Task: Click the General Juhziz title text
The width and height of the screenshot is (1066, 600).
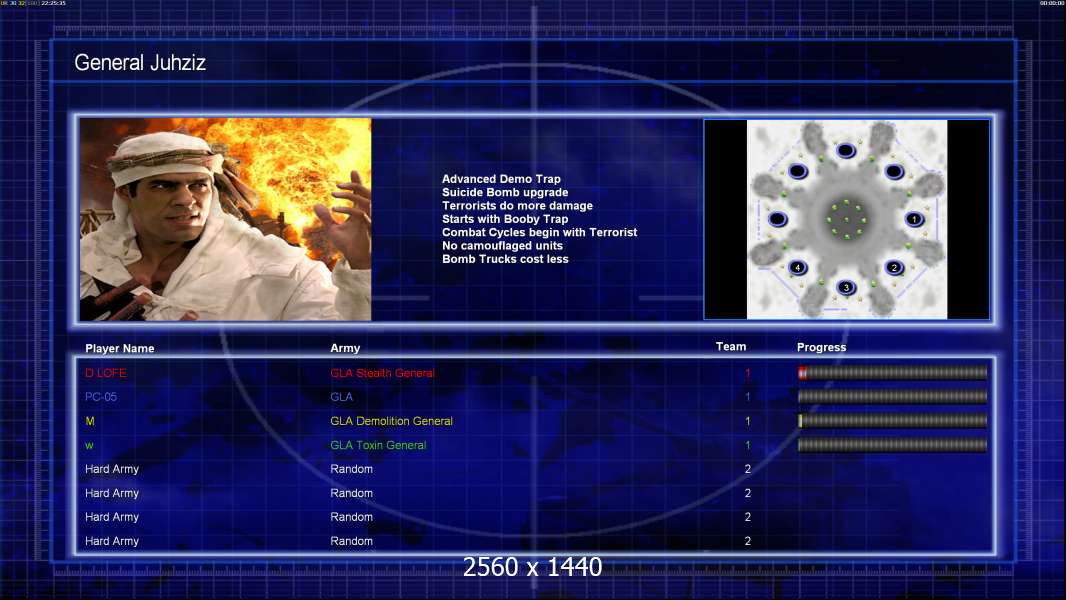Action: [x=140, y=63]
